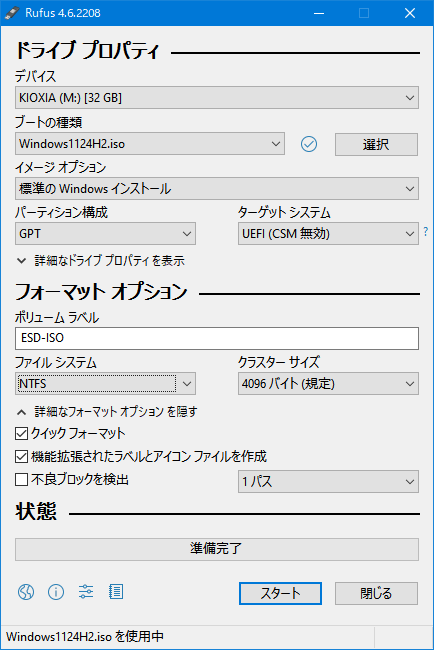The height and width of the screenshot is (650, 434).
Task: Show the Rufus about information icon
Action: pos(56,592)
